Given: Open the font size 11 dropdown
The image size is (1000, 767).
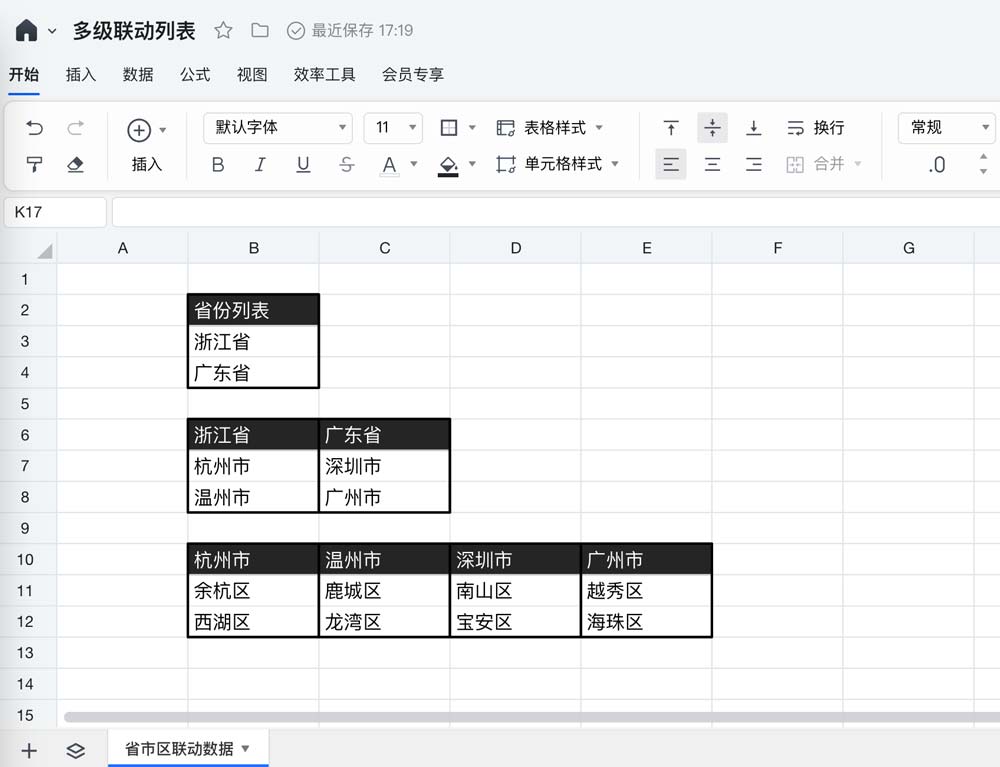Looking at the screenshot, I should point(393,128).
